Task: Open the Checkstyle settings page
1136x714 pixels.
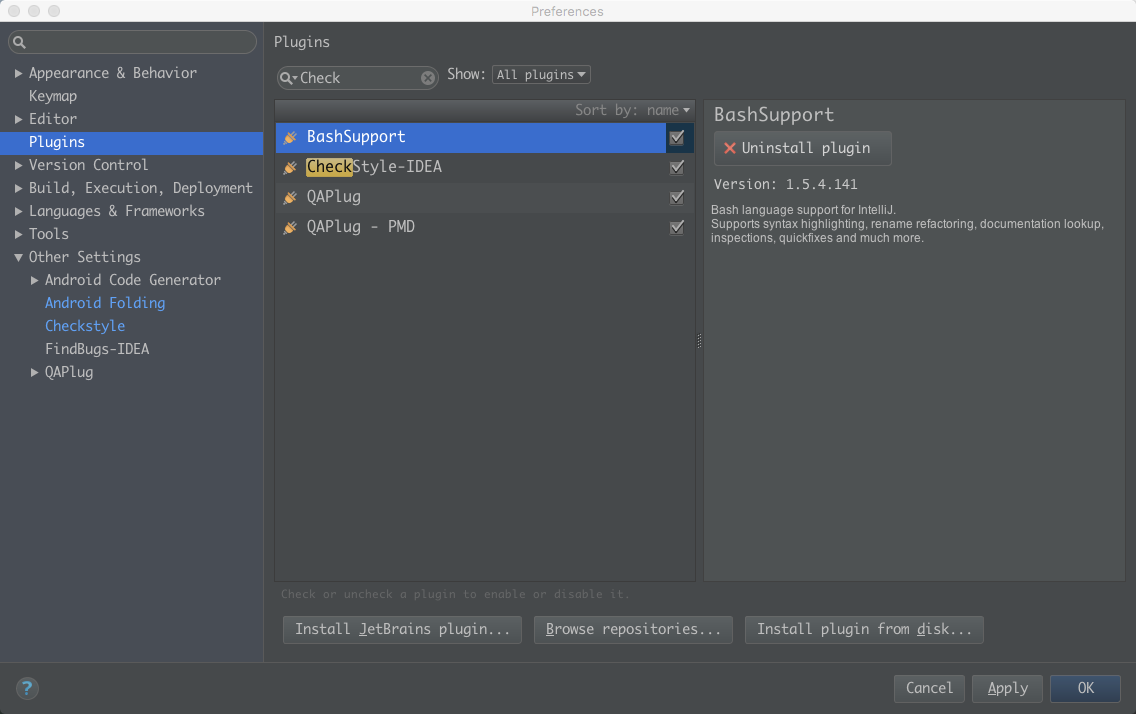Action: (85, 326)
